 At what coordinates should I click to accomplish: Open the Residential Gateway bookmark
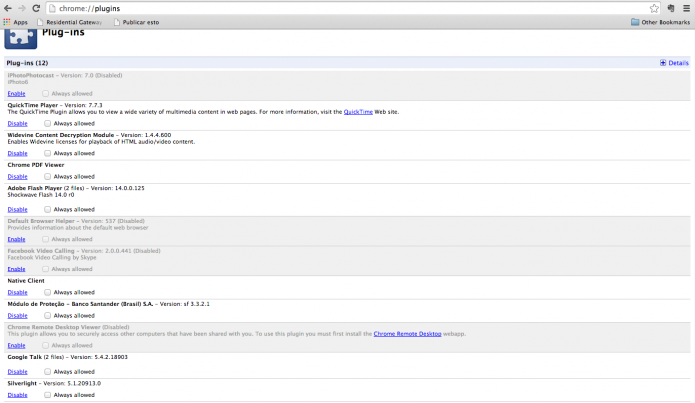70,22
